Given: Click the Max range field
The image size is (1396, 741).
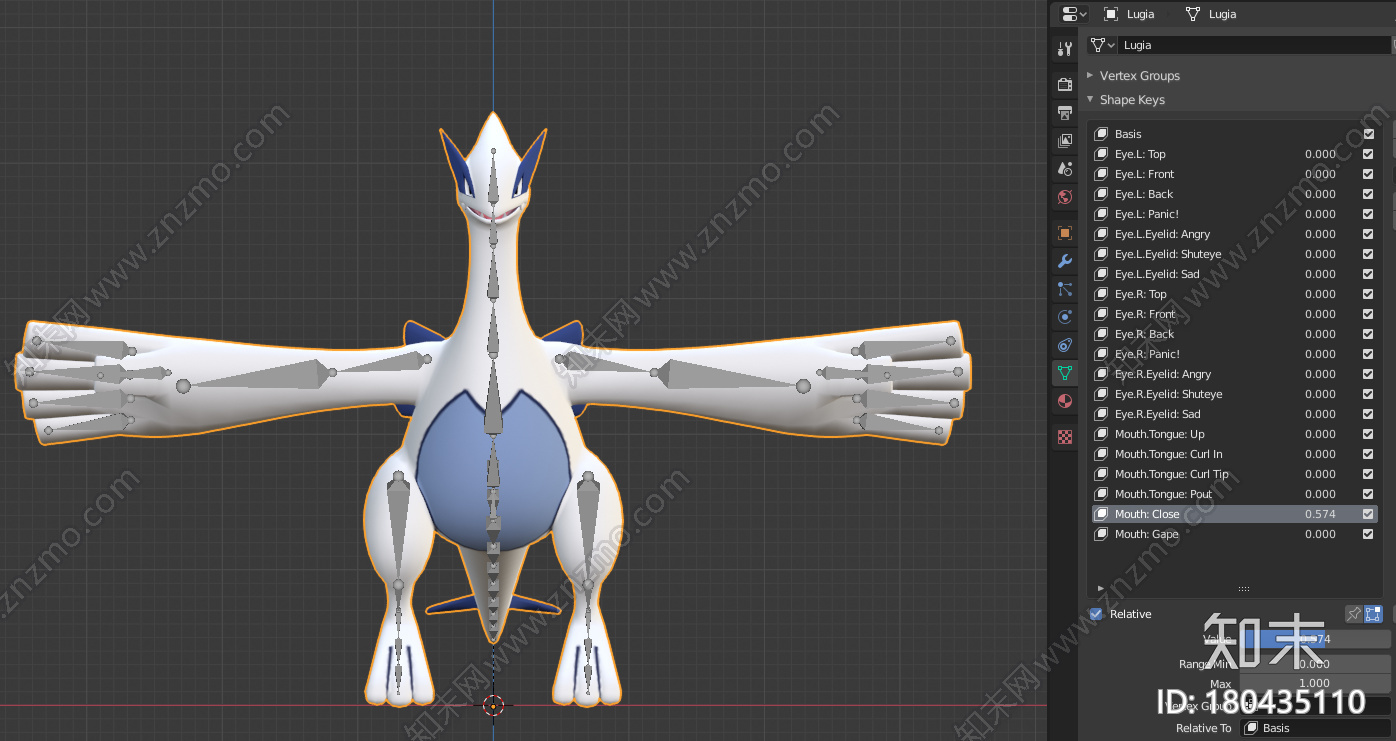Looking at the screenshot, I should coord(1315,684).
